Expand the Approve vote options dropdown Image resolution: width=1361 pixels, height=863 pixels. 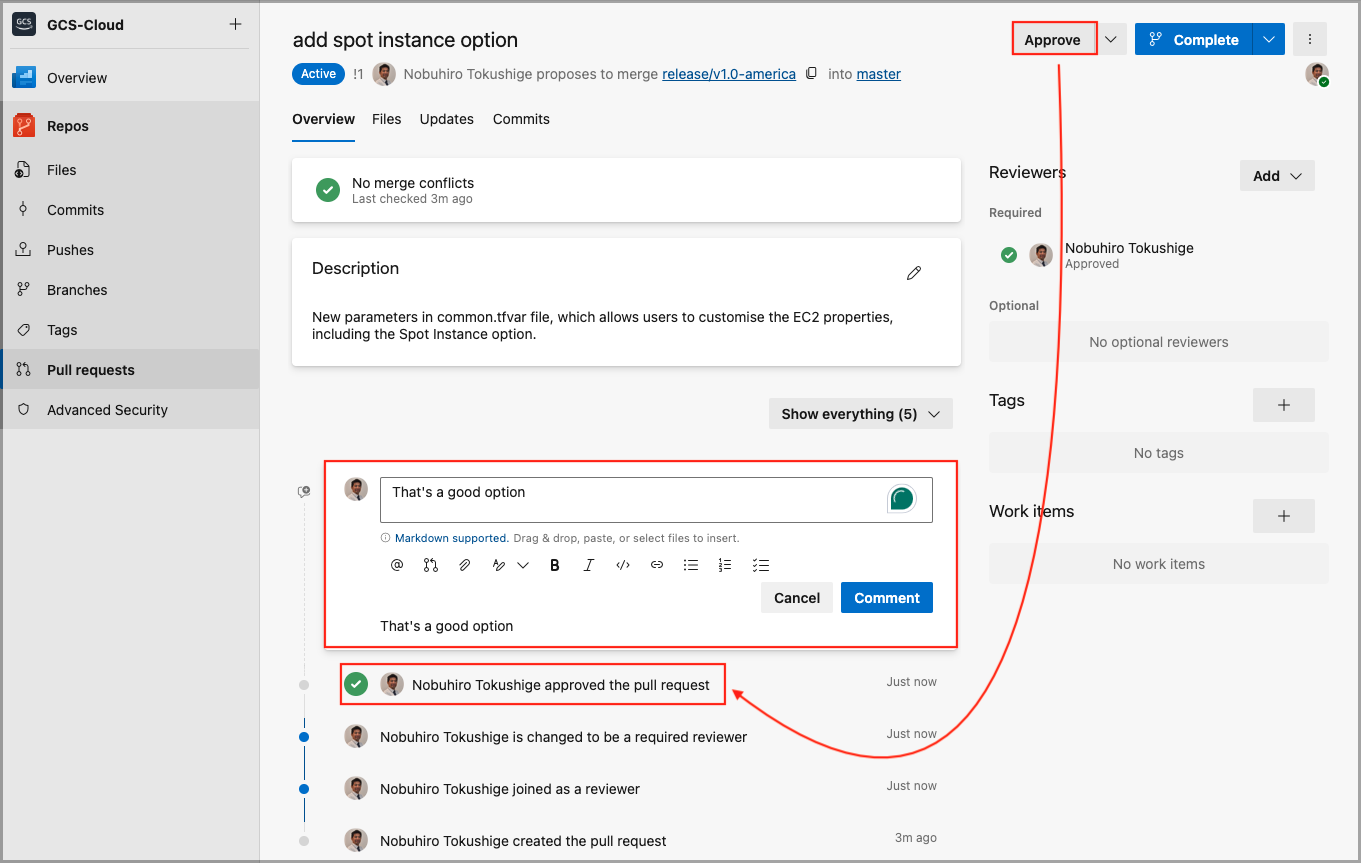click(x=1111, y=40)
